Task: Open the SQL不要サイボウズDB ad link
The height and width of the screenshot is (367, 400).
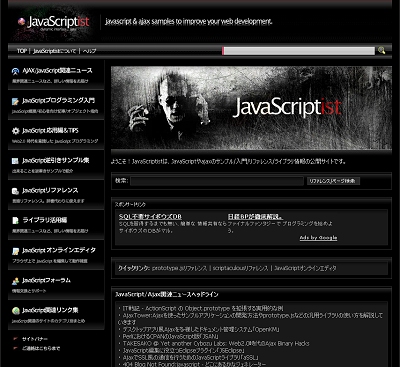Action: click(x=150, y=217)
